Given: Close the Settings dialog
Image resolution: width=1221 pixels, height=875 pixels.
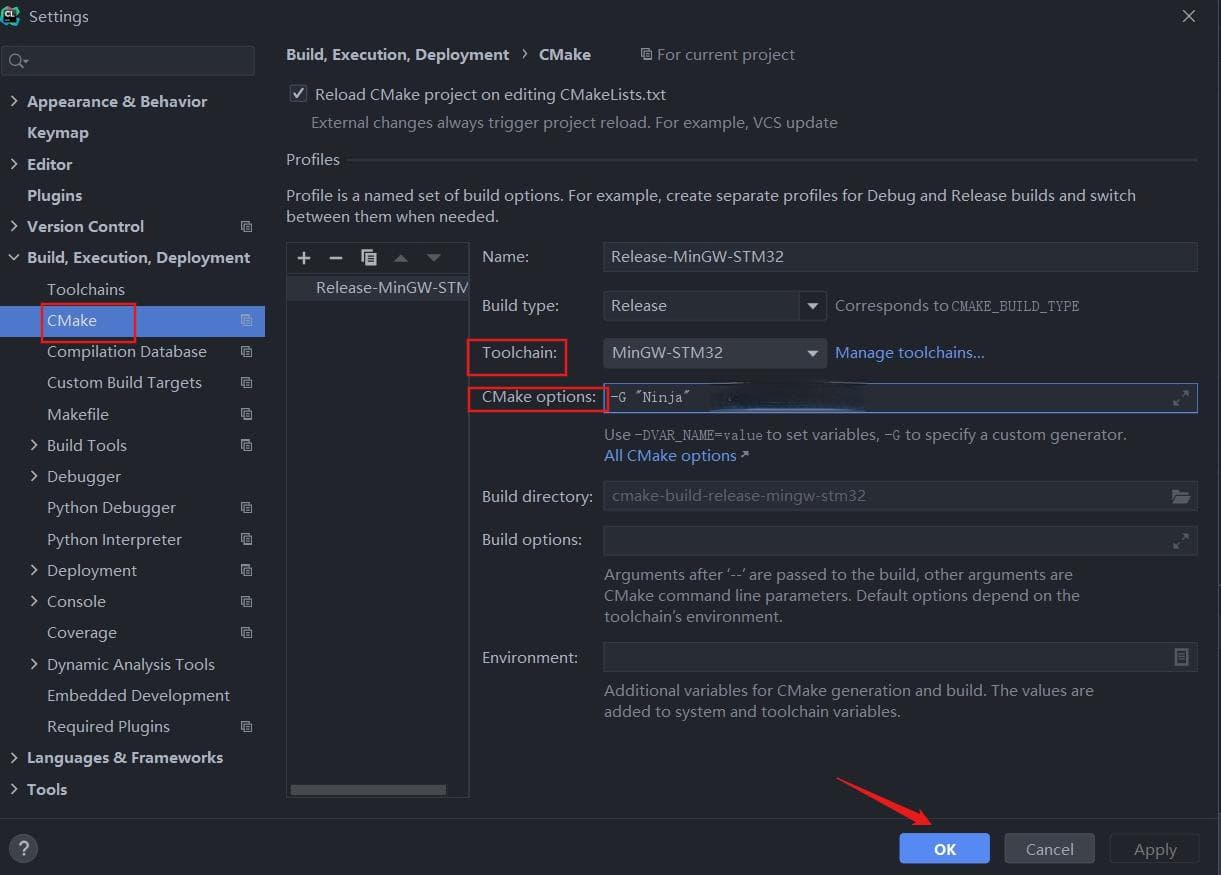Looking at the screenshot, I should pyautogui.click(x=1188, y=16).
